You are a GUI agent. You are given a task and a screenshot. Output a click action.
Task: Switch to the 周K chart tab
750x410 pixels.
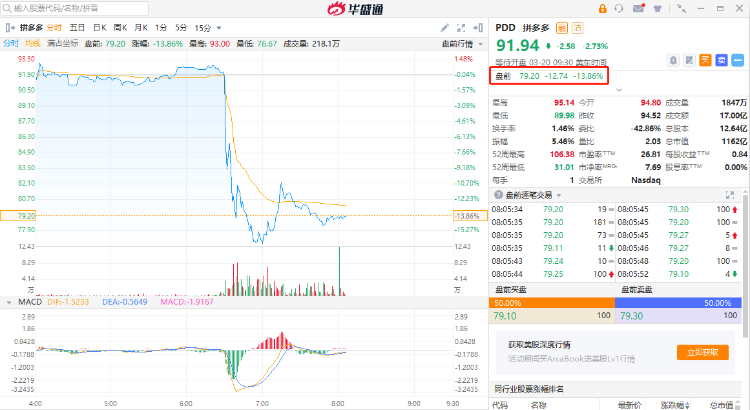pyautogui.click(x=121, y=28)
